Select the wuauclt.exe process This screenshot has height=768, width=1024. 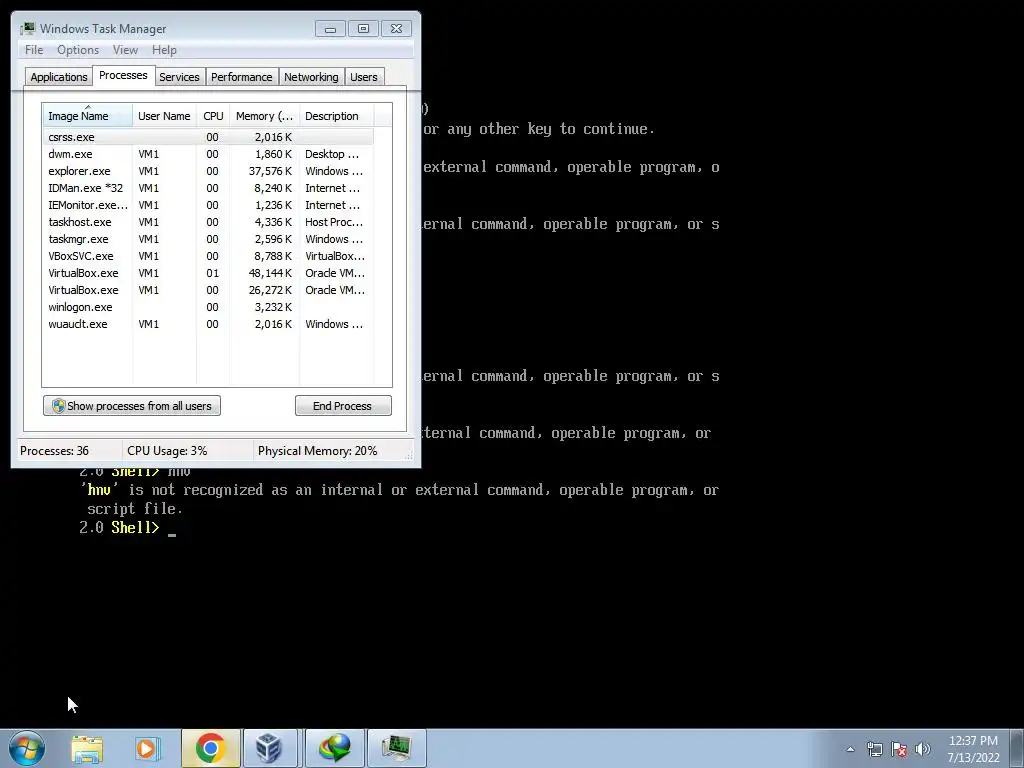(208, 324)
